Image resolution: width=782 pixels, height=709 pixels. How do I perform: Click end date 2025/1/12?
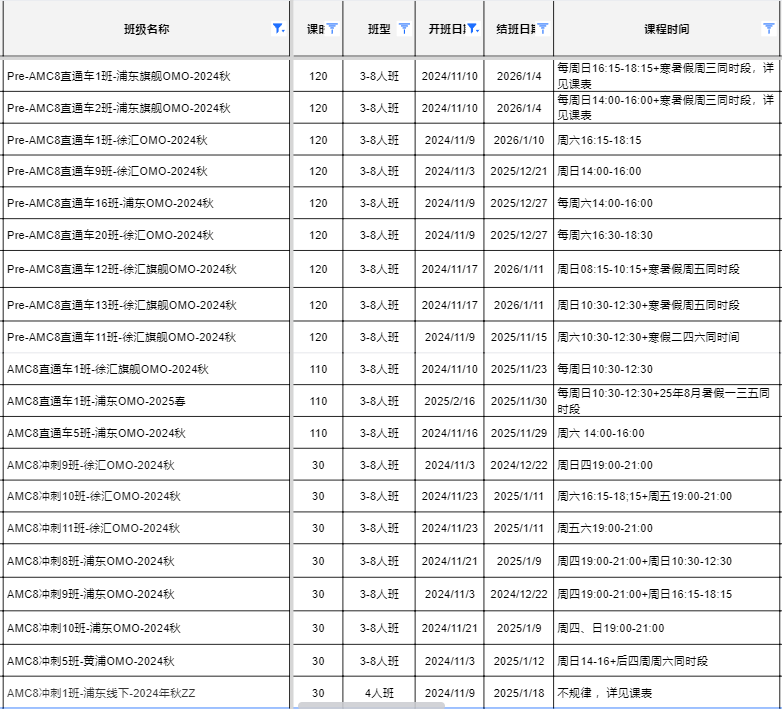[519, 661]
